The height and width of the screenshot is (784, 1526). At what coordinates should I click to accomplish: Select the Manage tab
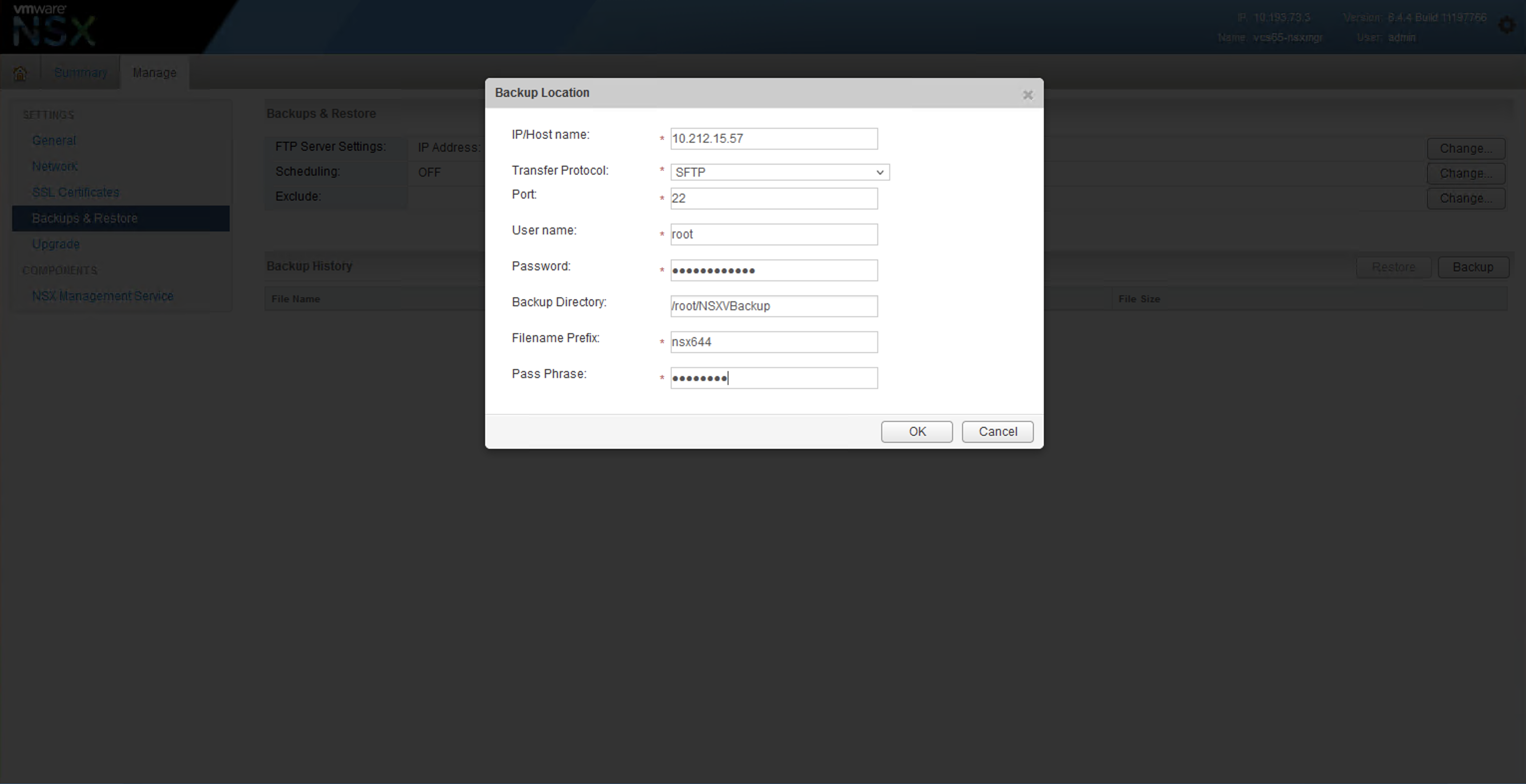tap(154, 72)
